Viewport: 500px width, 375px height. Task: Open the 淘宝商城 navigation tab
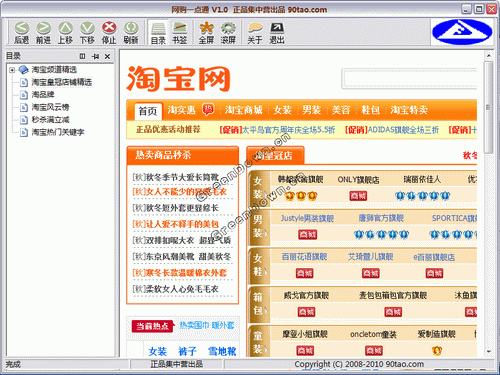(244, 110)
